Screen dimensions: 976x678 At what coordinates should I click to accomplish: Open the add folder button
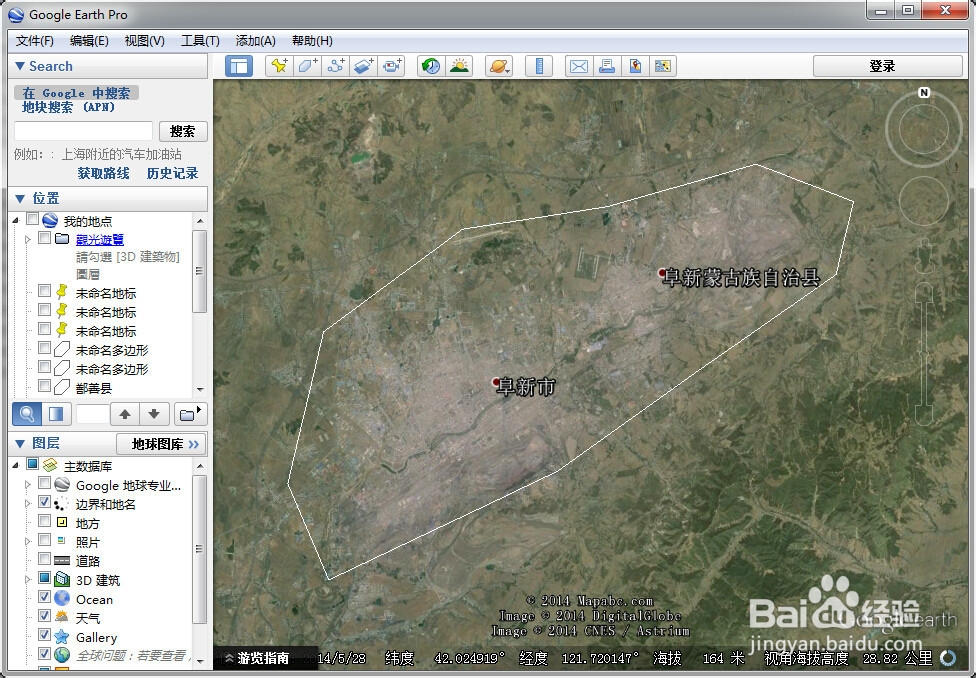click(x=190, y=414)
